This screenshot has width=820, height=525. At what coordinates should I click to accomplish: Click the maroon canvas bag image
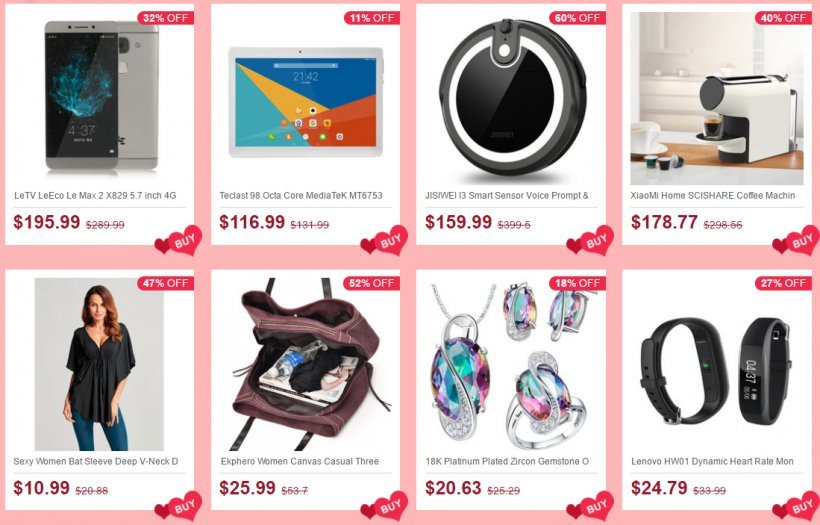pos(312,364)
